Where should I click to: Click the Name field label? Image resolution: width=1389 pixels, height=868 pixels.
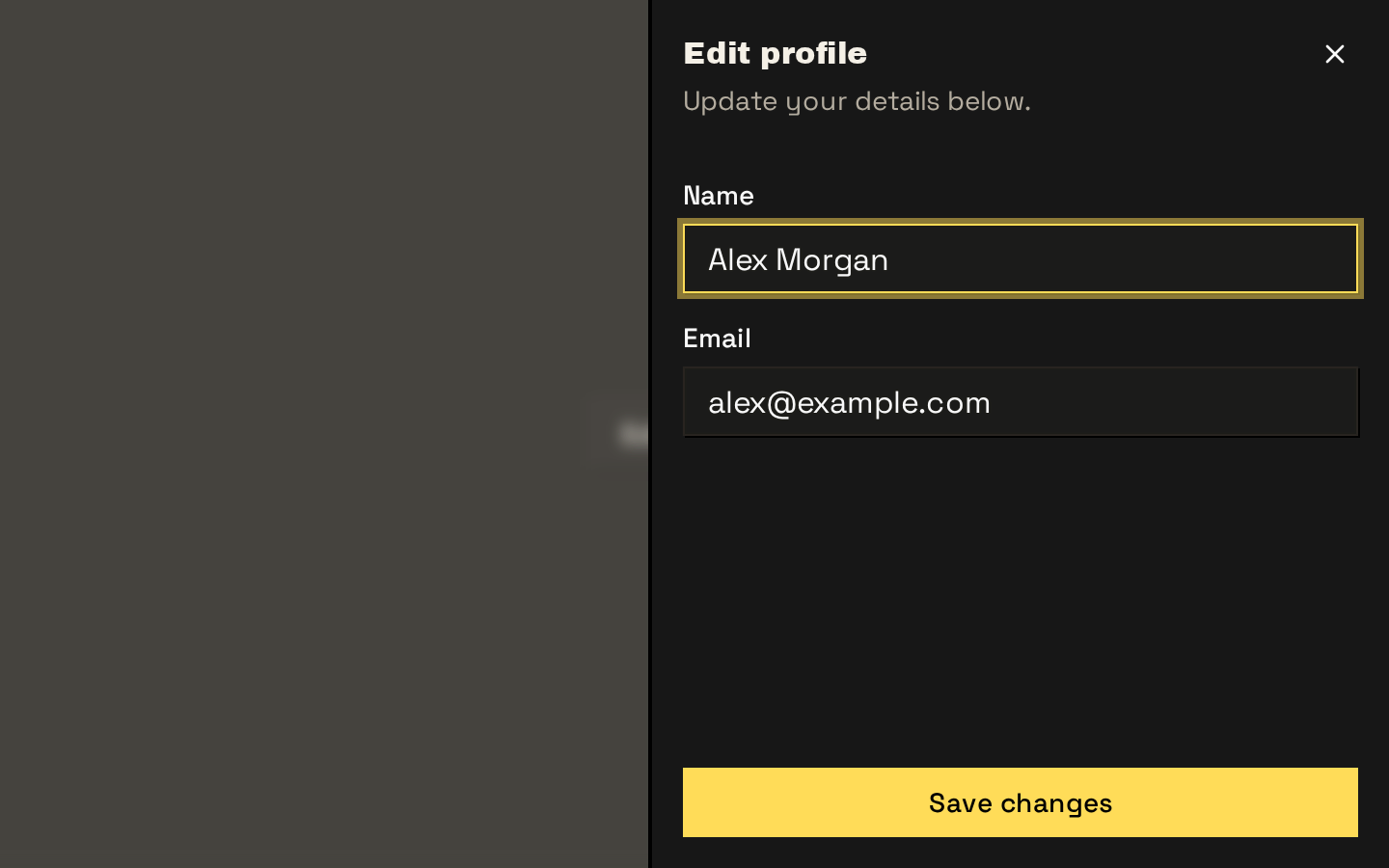pyautogui.click(x=719, y=196)
